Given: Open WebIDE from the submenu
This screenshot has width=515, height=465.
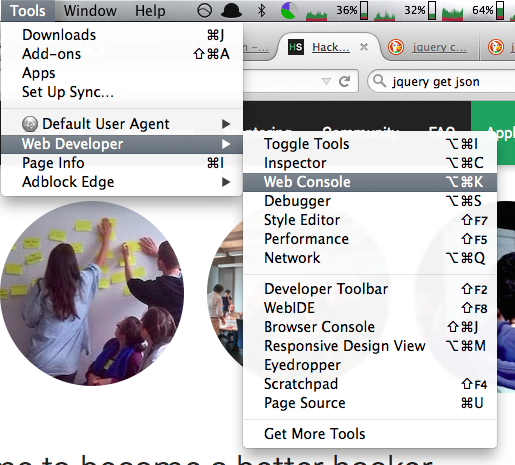Looking at the screenshot, I should coord(370,308).
